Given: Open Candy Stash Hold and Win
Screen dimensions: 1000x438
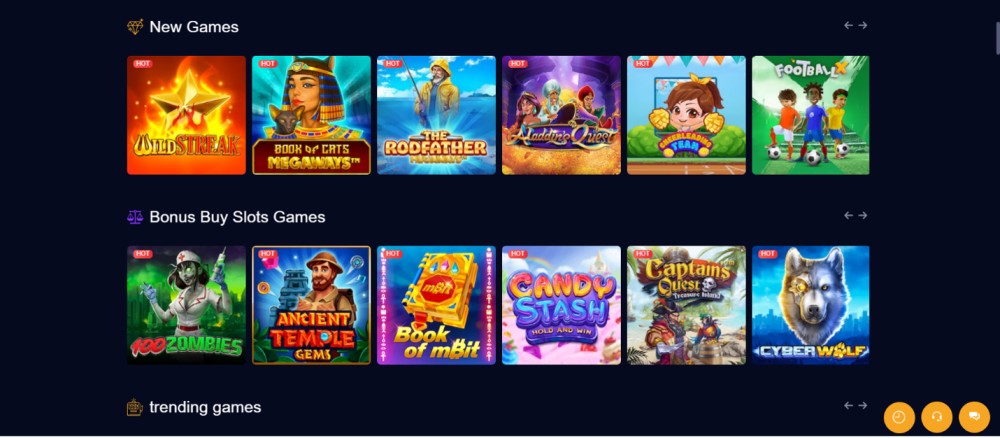Looking at the screenshot, I should point(561,305).
